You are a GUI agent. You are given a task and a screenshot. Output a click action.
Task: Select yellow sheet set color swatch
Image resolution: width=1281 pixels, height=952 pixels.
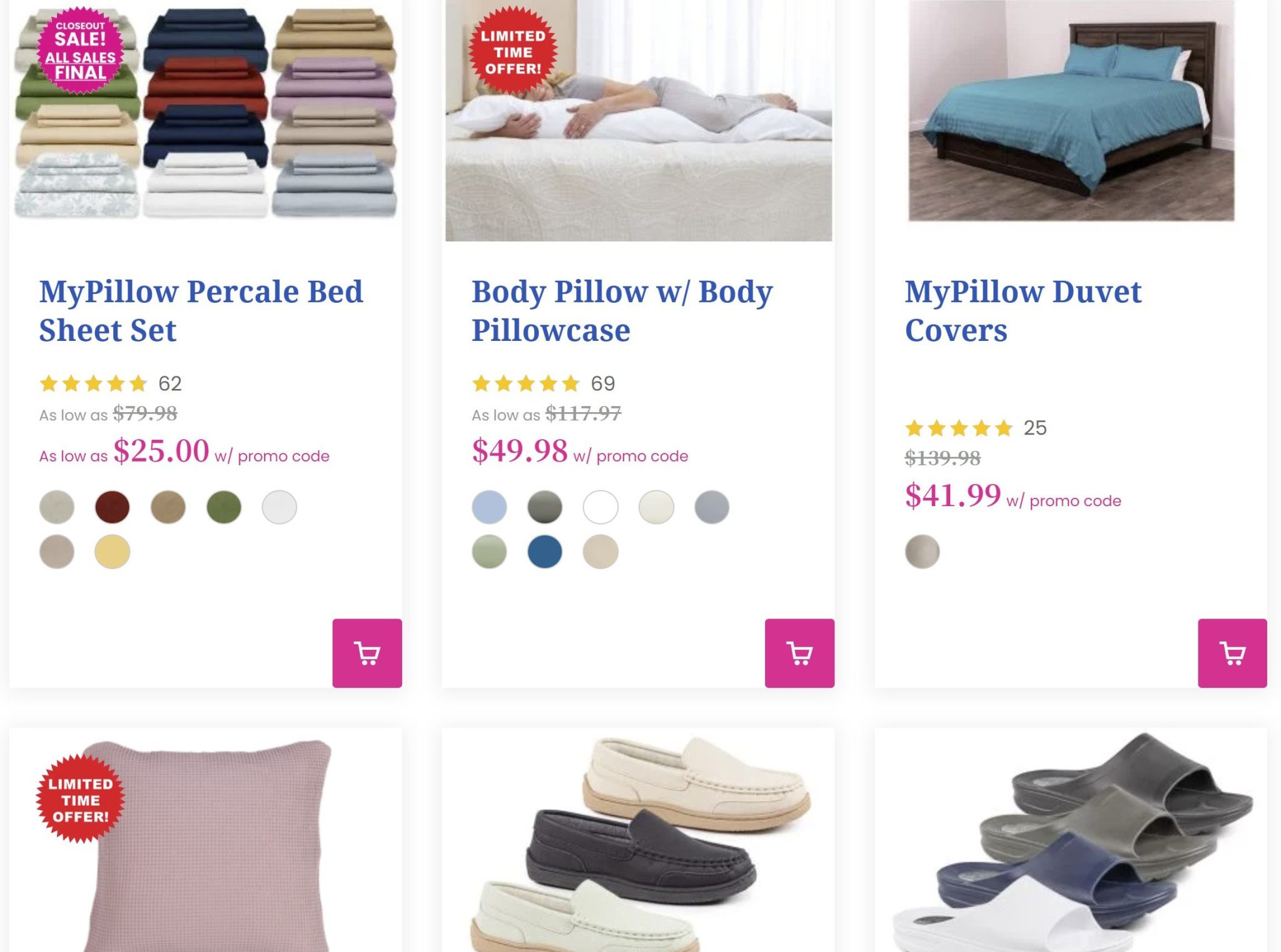pyautogui.click(x=113, y=552)
